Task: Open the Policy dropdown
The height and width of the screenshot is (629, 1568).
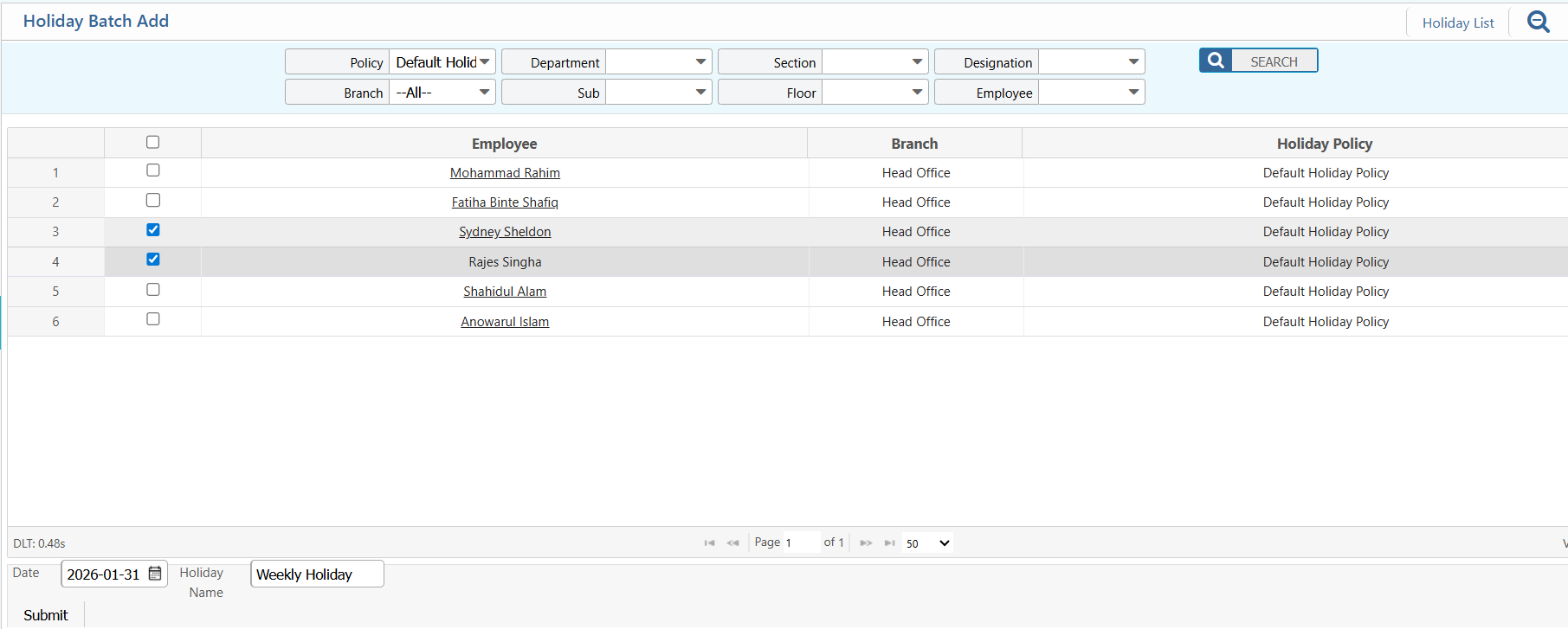Action: point(442,62)
